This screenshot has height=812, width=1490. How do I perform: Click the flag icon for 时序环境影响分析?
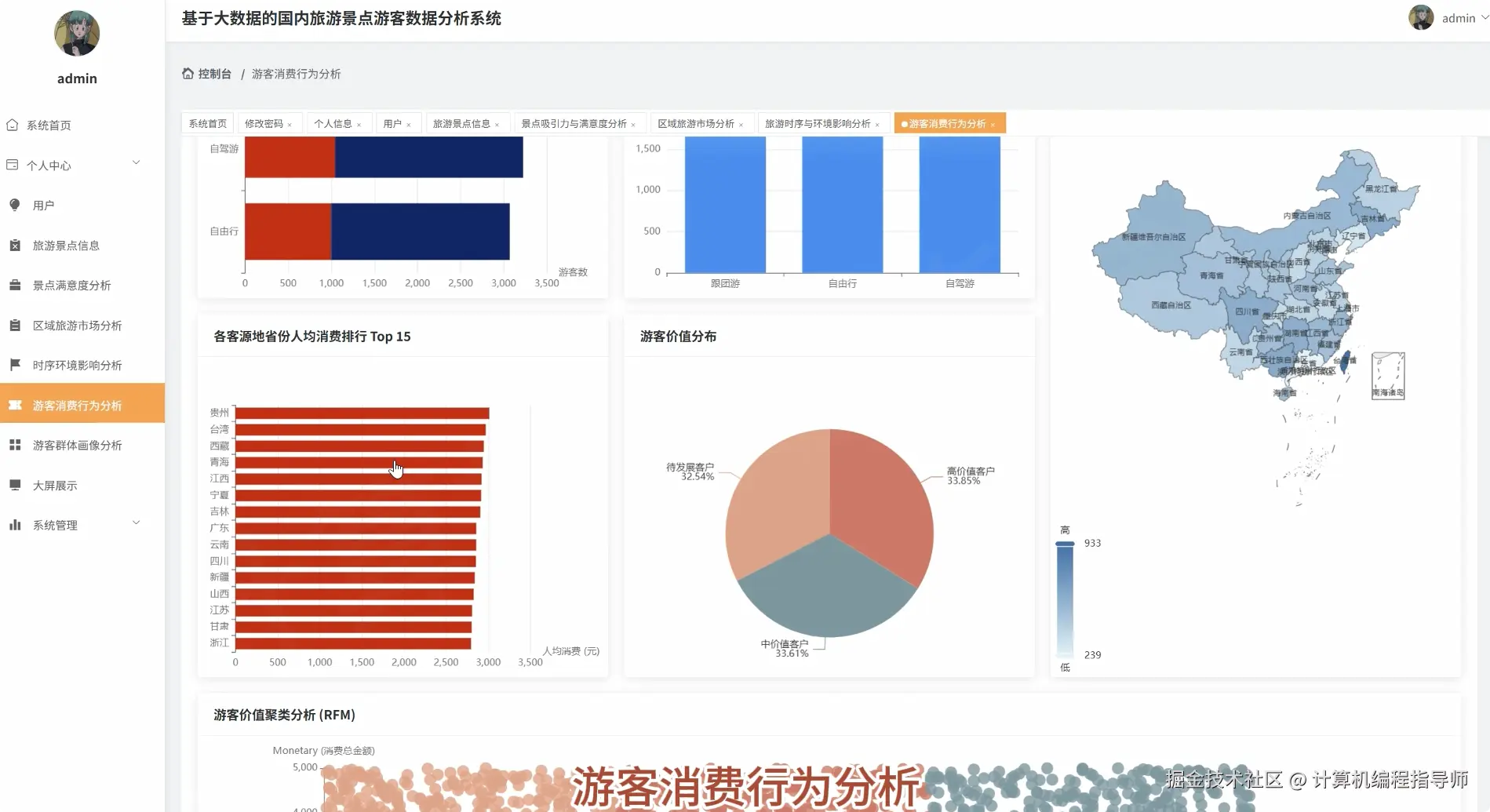(14, 364)
